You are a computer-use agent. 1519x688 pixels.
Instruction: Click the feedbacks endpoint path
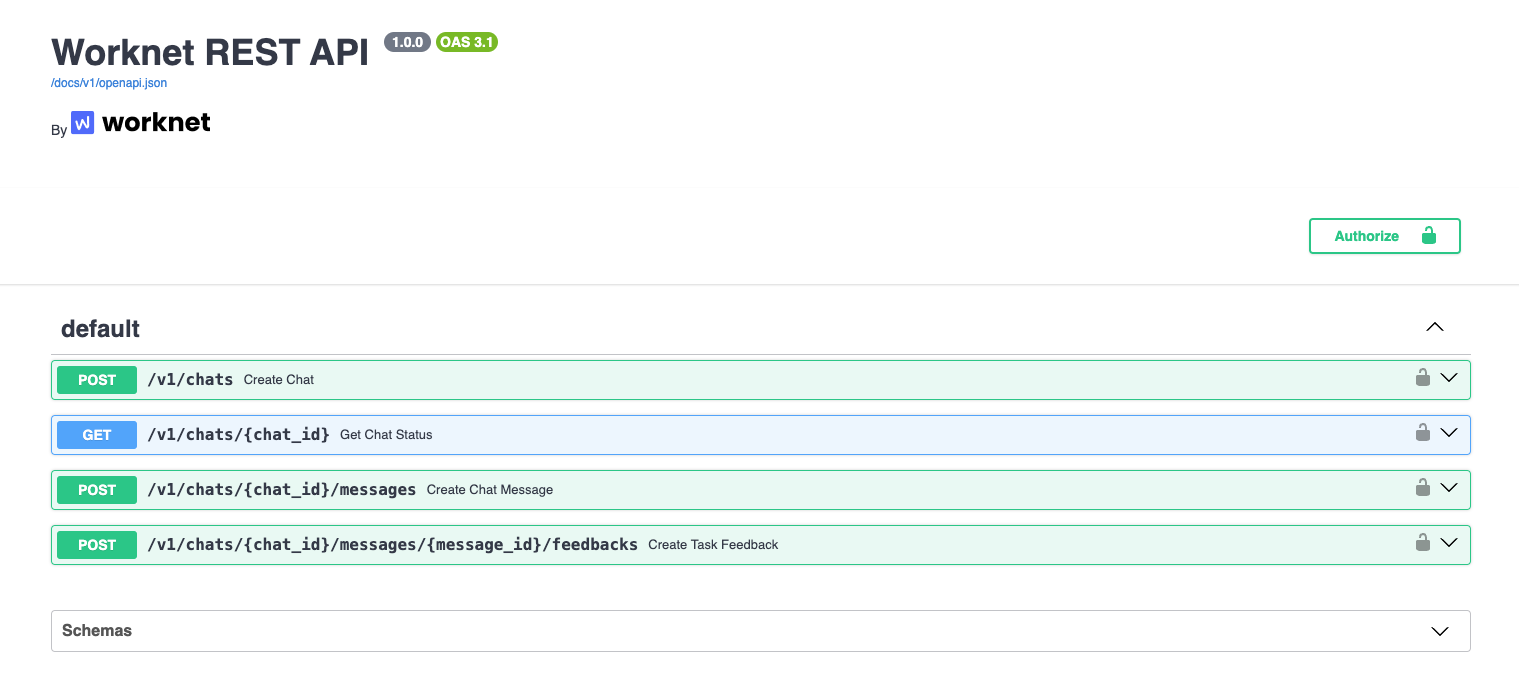tap(392, 545)
